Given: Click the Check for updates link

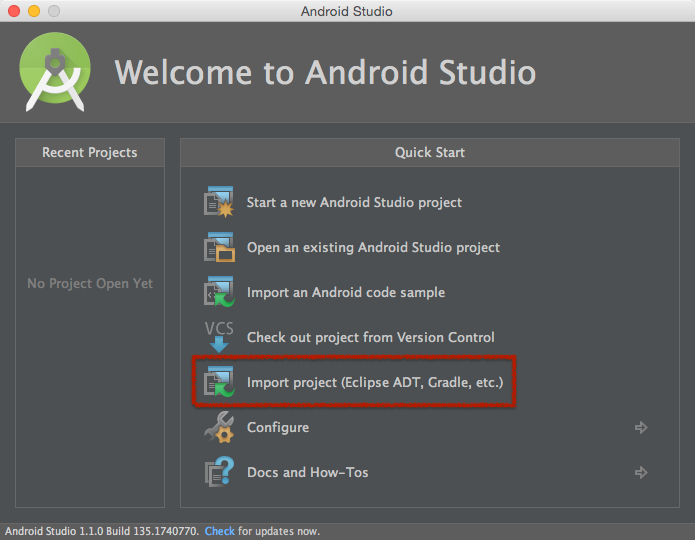Looking at the screenshot, I should tap(219, 531).
